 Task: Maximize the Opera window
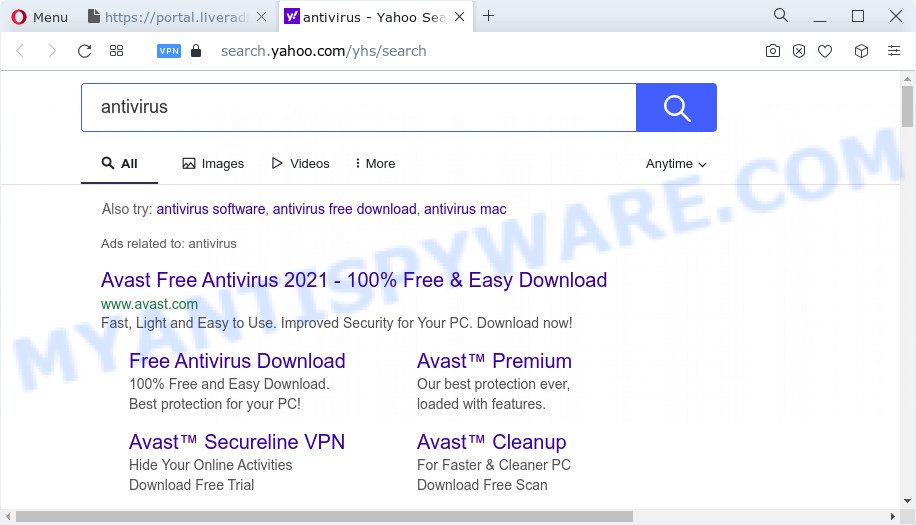[x=858, y=16]
